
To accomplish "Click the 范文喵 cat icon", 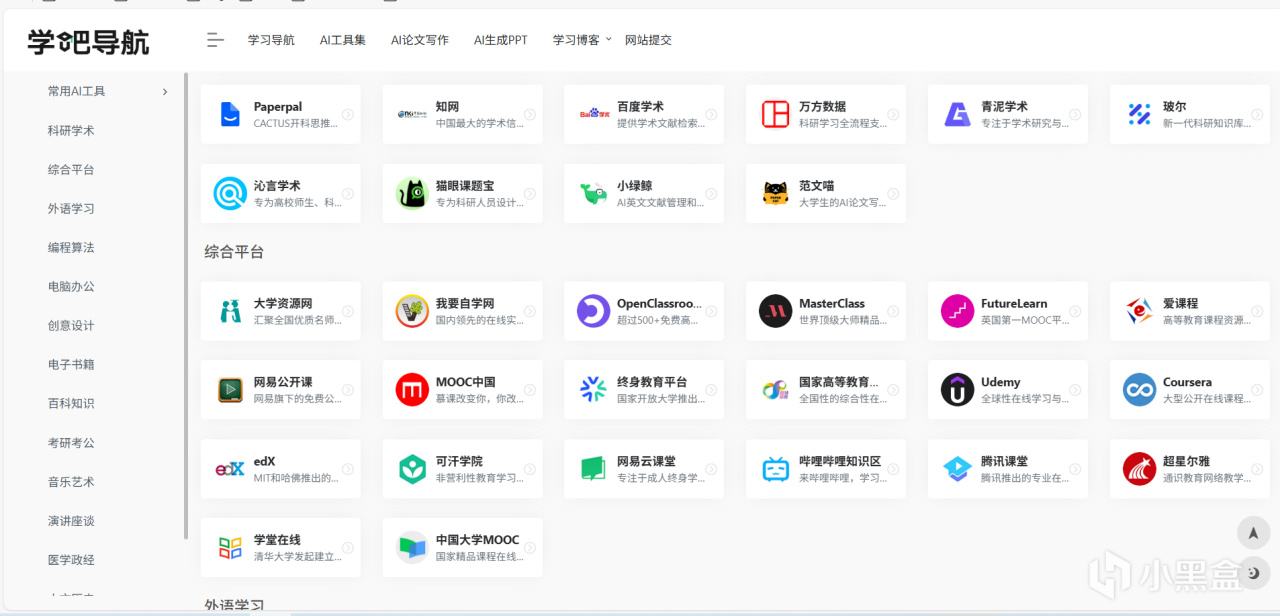I will pos(775,193).
